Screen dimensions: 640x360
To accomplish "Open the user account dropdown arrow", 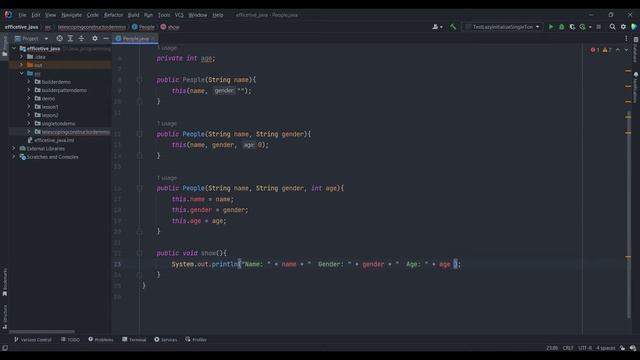I will coord(441,27).
